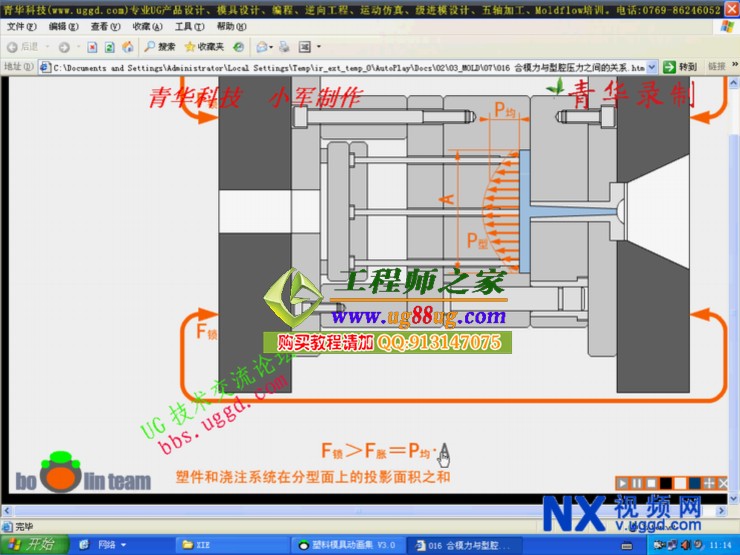Close the browser window with red X
This screenshot has height=555, width=740.
pos(732,9)
